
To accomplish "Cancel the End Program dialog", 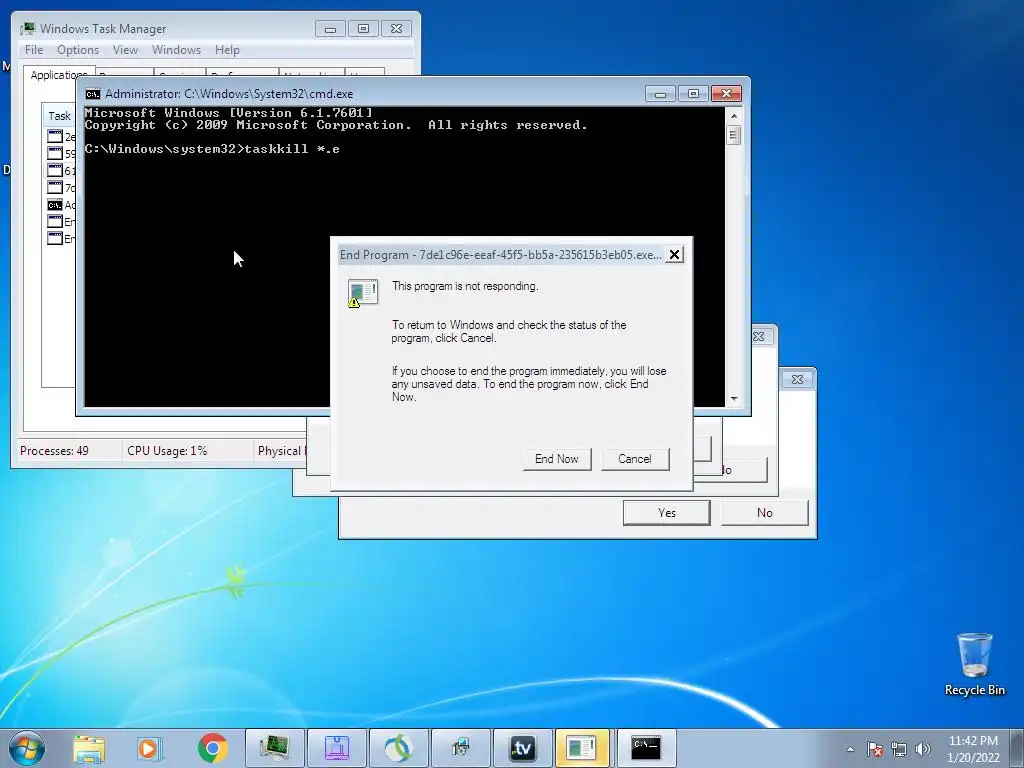I will [635, 459].
